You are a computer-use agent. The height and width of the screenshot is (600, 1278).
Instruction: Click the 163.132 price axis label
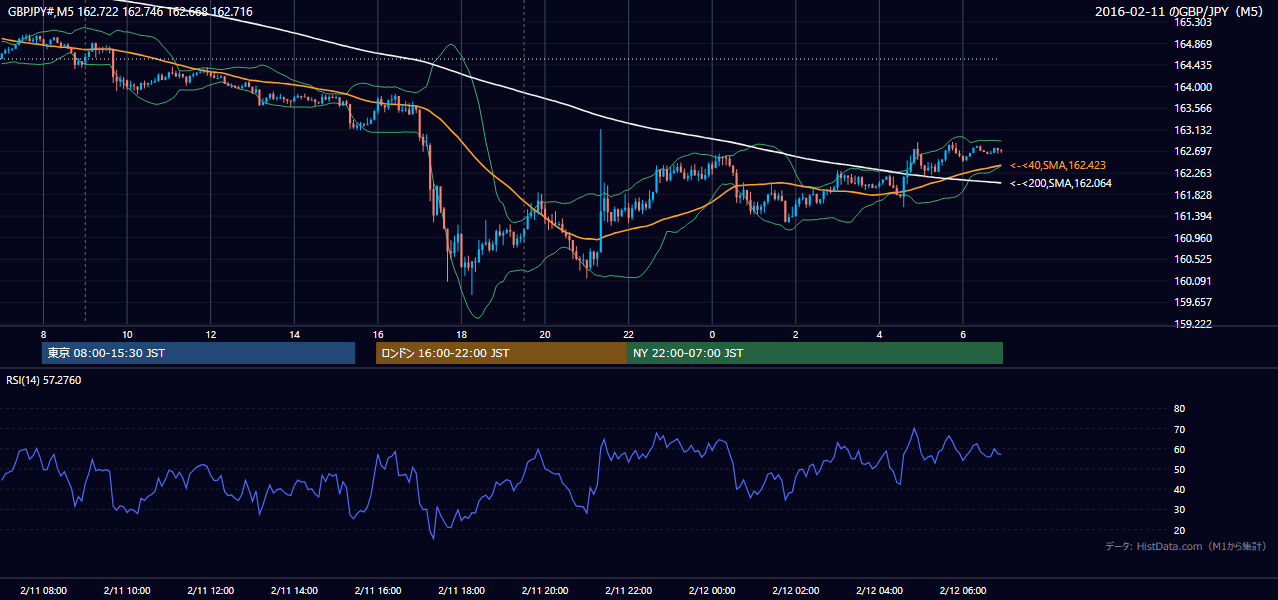pyautogui.click(x=1193, y=130)
